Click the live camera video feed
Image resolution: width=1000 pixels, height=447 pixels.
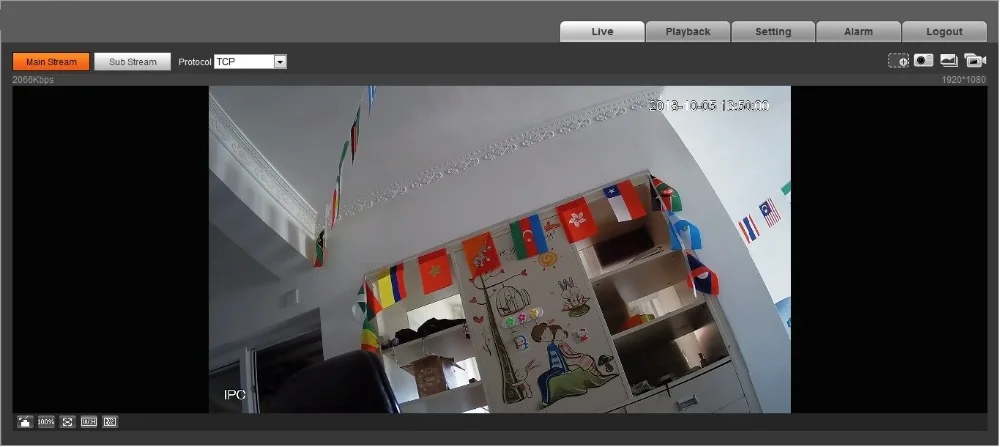click(499, 249)
